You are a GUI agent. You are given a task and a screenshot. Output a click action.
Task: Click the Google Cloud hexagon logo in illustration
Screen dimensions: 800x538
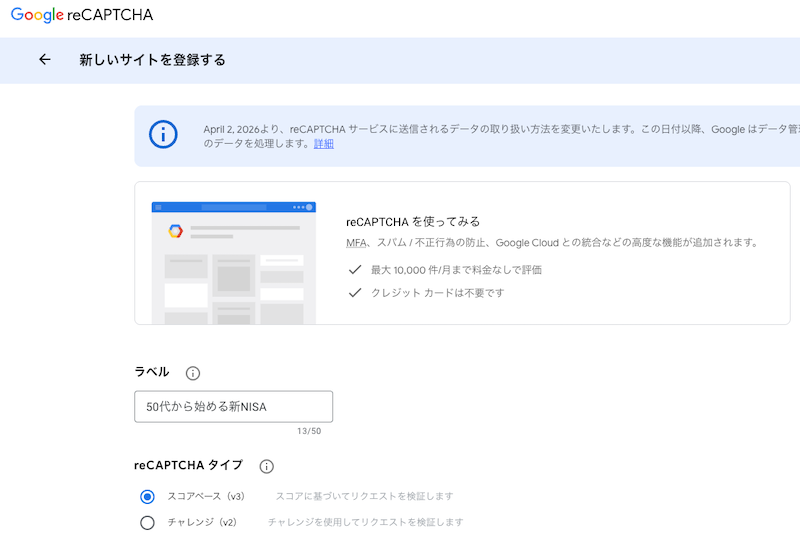(x=175, y=231)
